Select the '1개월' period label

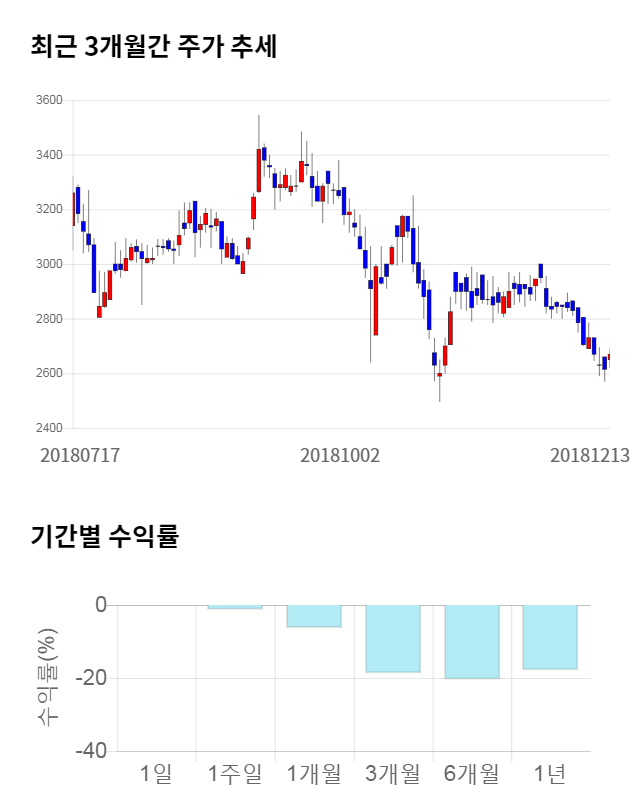pyautogui.click(x=314, y=773)
